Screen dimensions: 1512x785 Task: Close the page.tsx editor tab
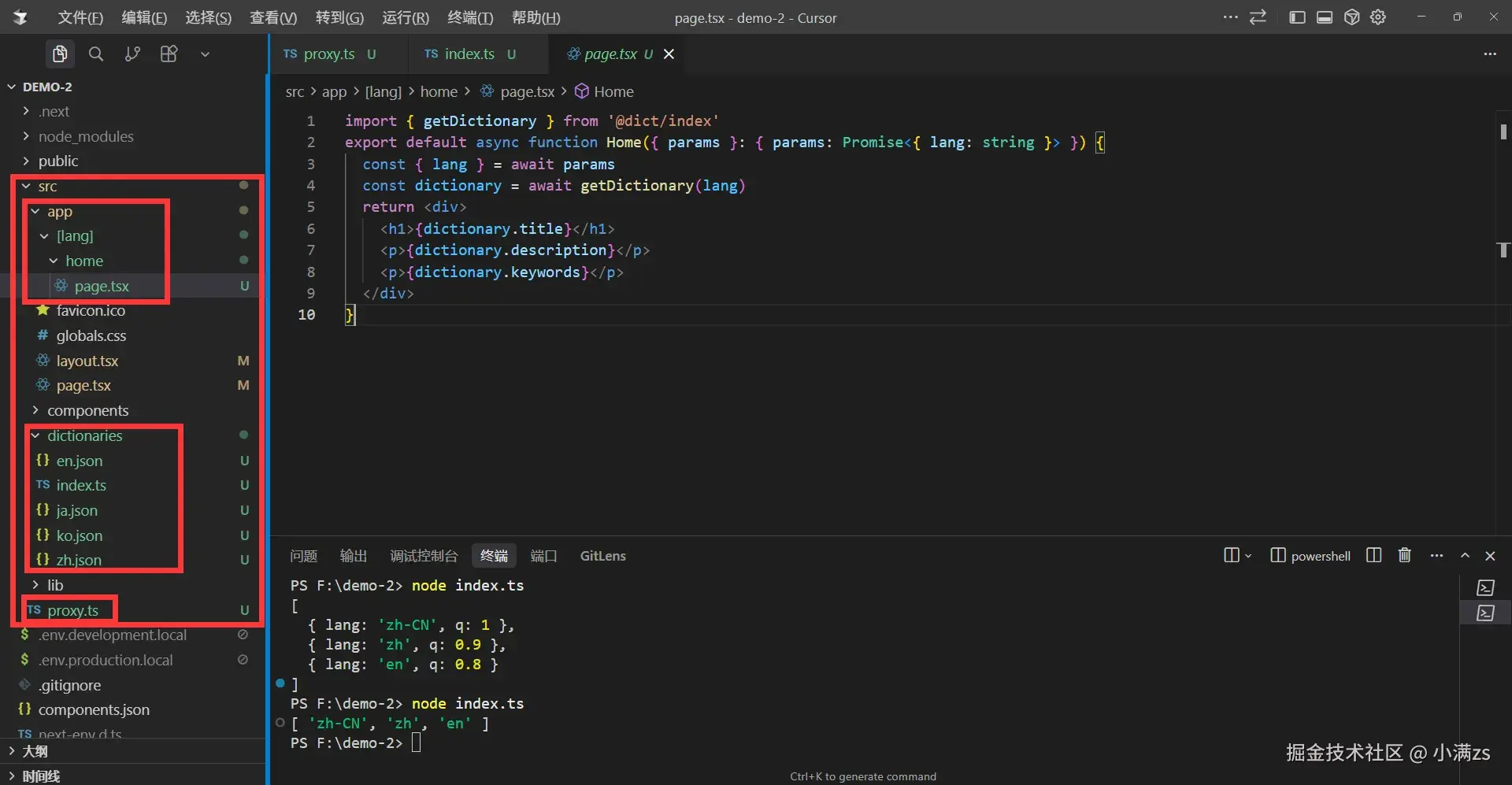click(x=669, y=54)
